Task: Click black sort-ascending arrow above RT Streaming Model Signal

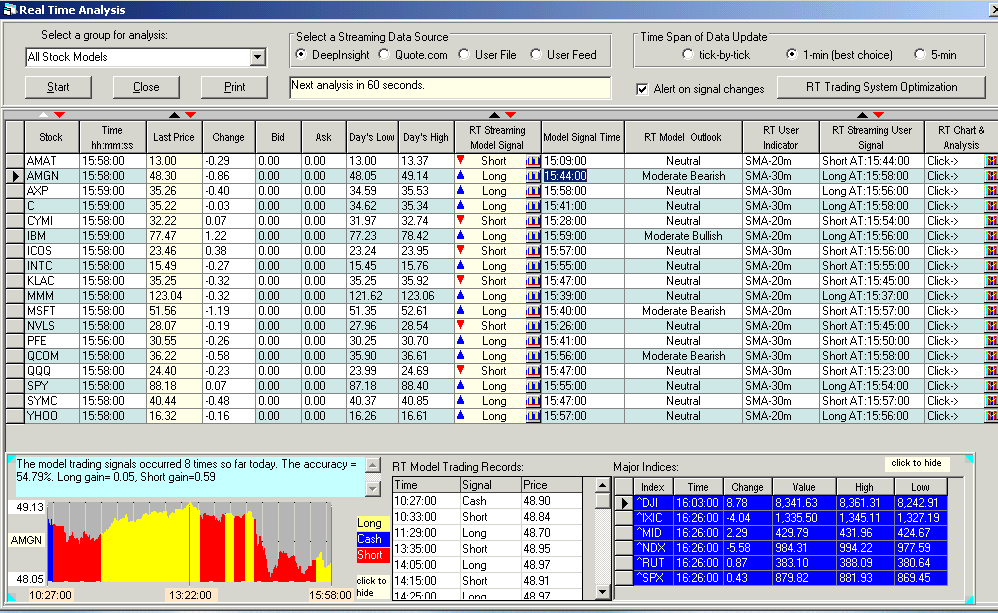Action: pos(495,116)
